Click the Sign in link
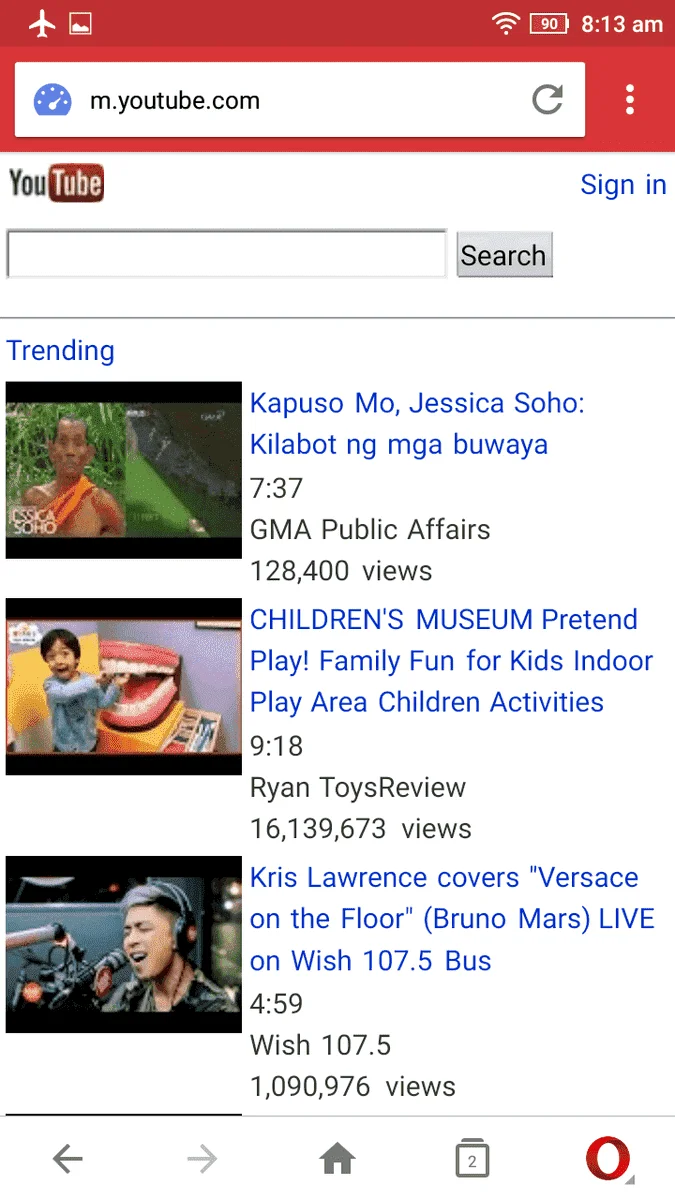 click(623, 185)
